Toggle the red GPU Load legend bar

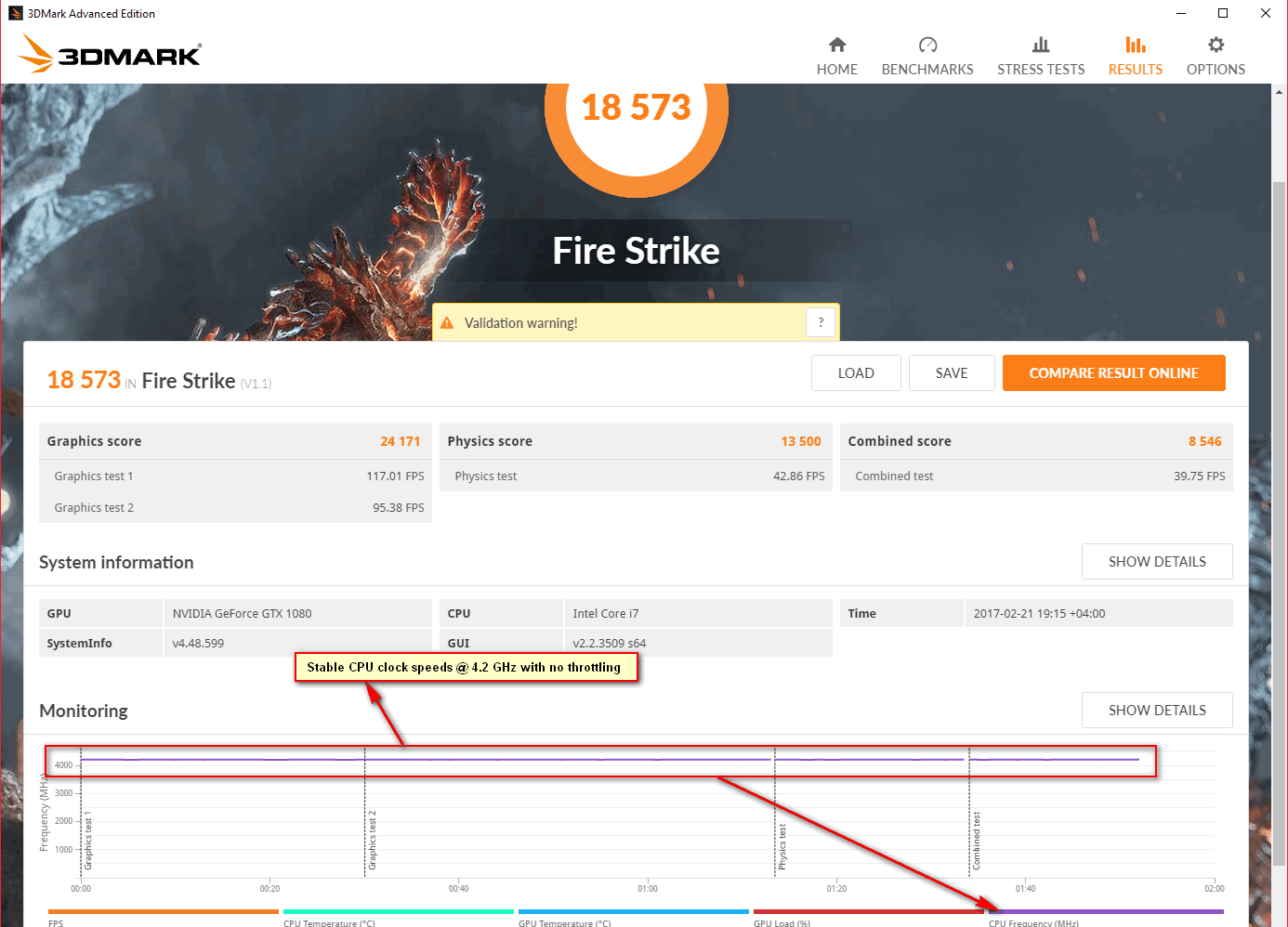pyautogui.click(x=869, y=912)
